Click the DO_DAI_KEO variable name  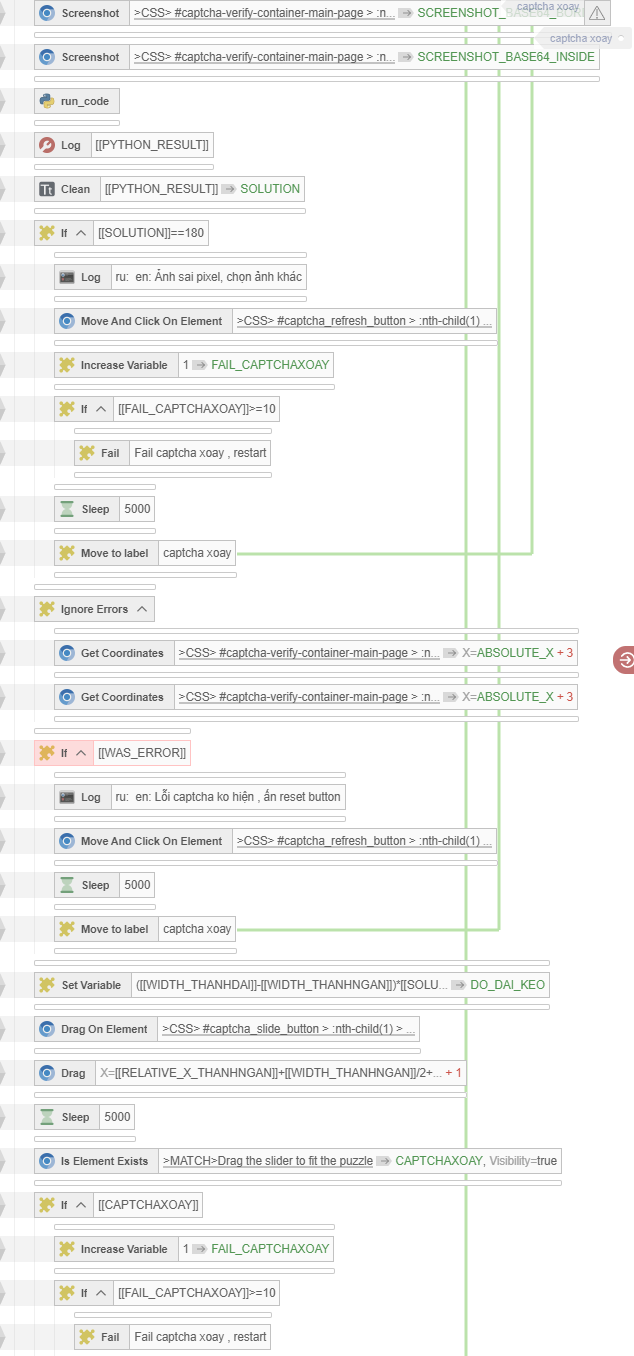coord(507,985)
